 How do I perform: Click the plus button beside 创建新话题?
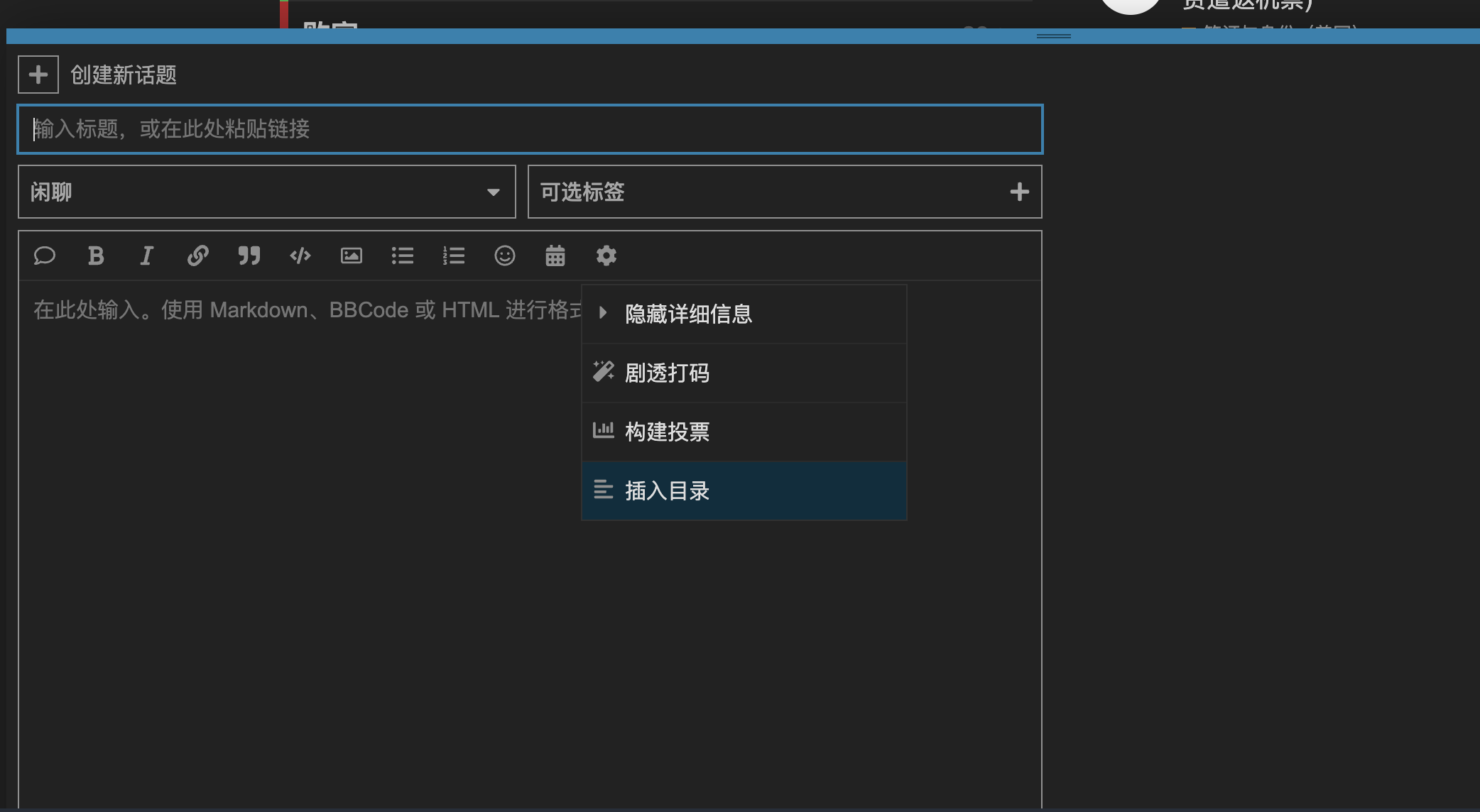[x=38, y=75]
